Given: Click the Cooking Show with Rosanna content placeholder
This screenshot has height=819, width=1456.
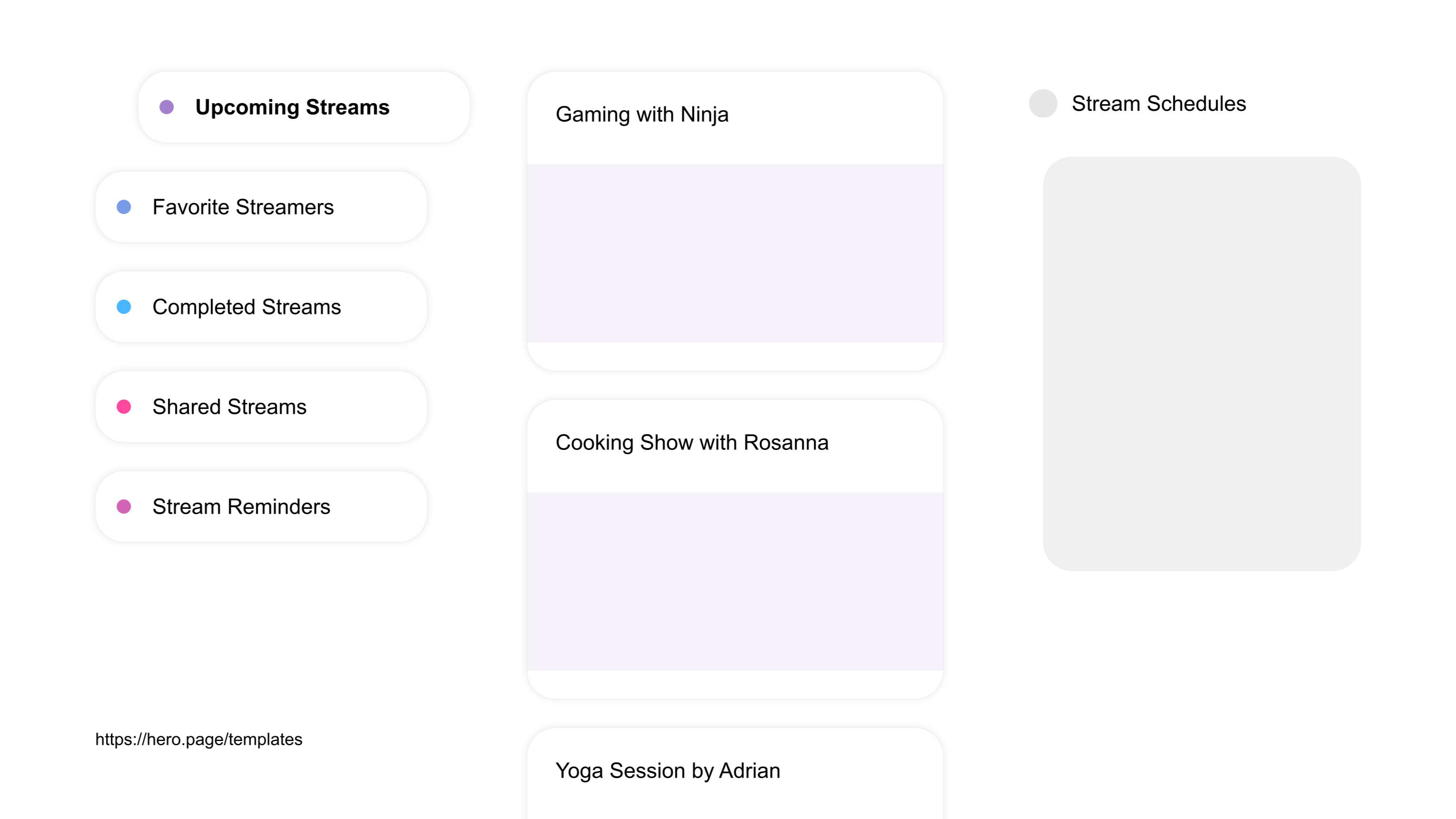Looking at the screenshot, I should (x=735, y=582).
